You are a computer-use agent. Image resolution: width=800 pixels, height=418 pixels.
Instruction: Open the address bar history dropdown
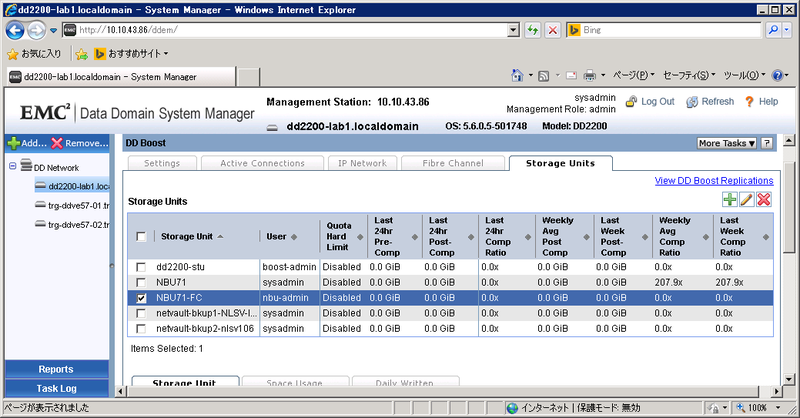(x=514, y=30)
